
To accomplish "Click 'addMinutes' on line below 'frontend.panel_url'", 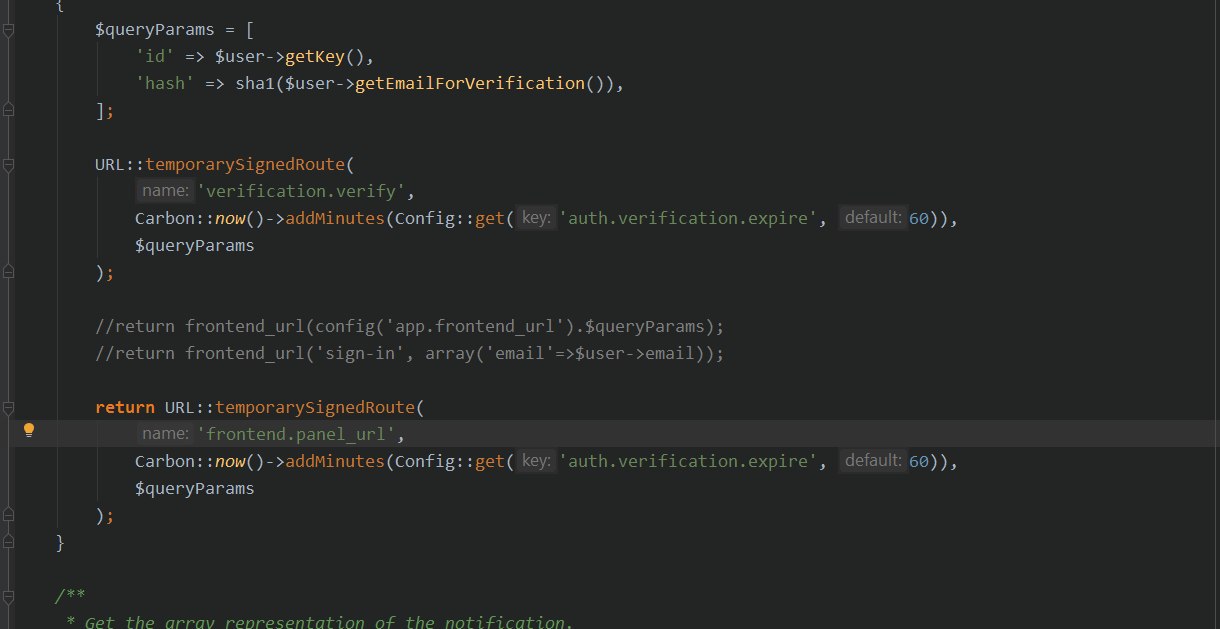I will [x=335, y=462].
